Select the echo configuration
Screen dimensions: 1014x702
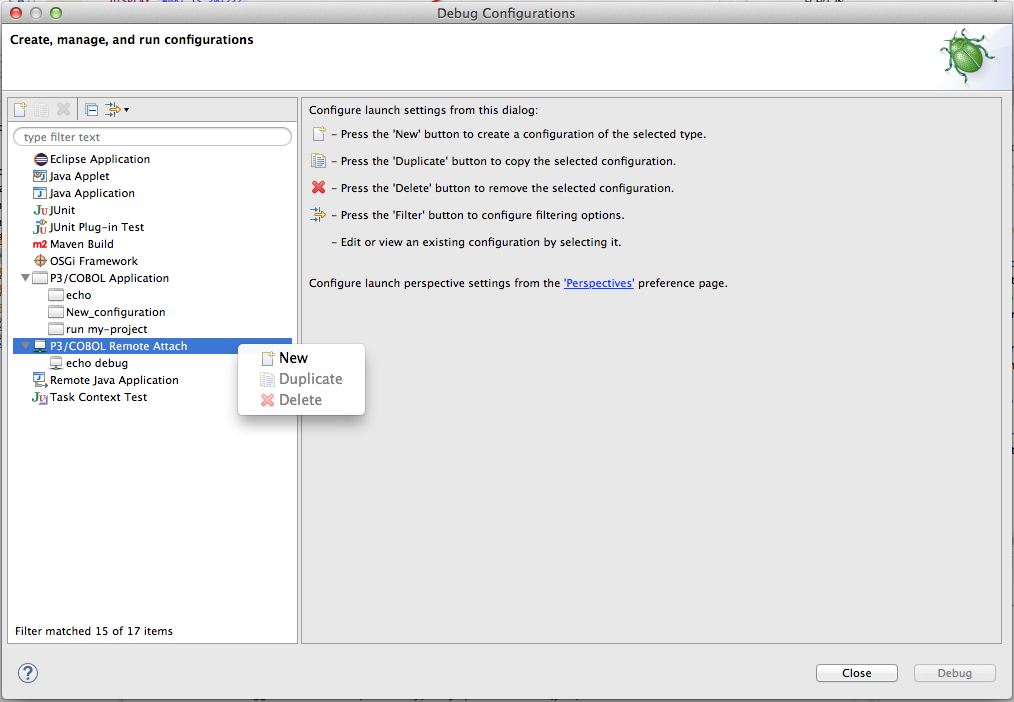click(78, 295)
